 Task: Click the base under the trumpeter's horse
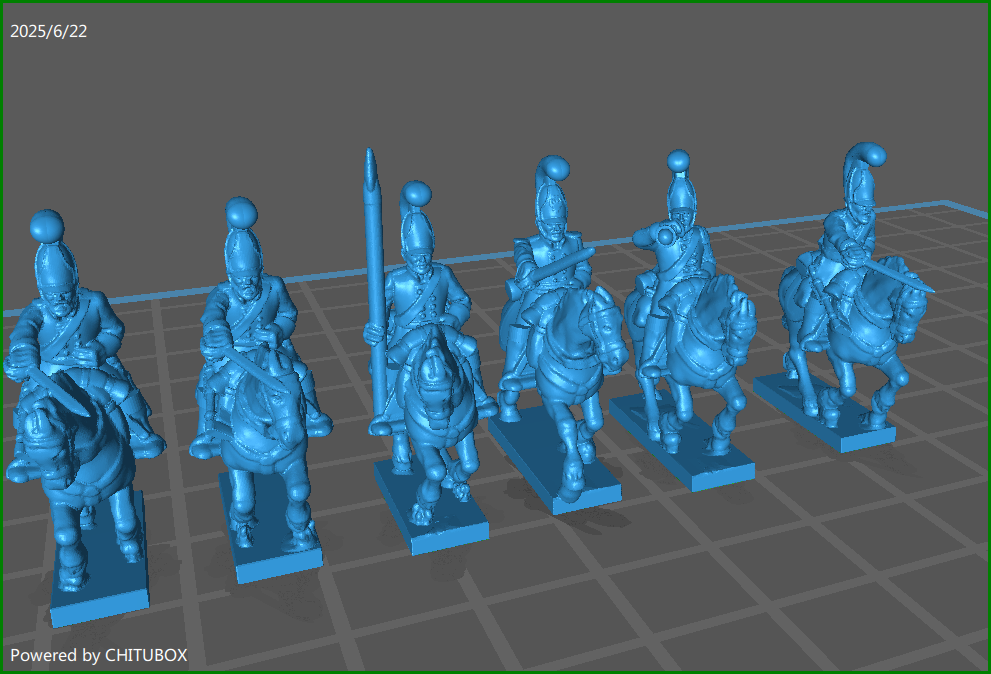click(700, 460)
